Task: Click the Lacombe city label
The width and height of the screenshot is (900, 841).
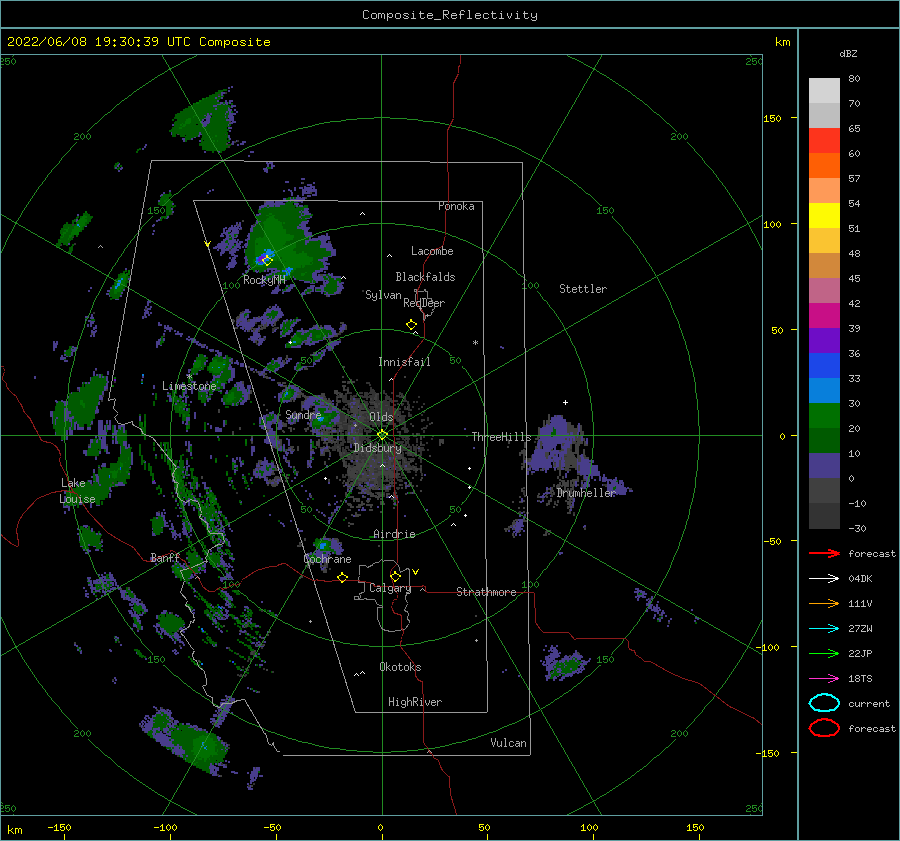Action: pos(432,251)
